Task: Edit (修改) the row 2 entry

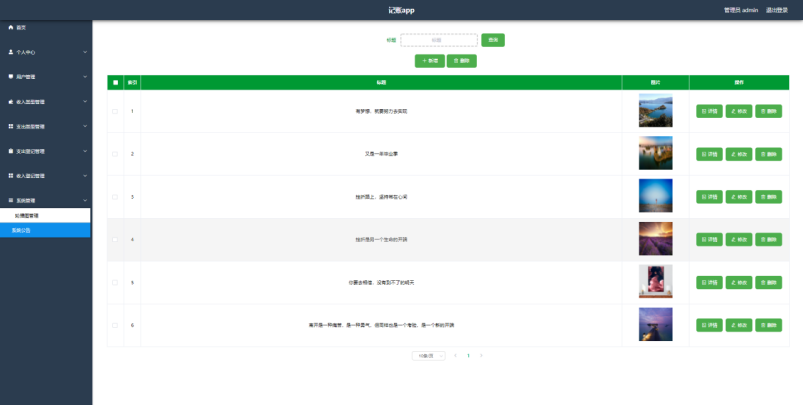Action: tap(738, 154)
